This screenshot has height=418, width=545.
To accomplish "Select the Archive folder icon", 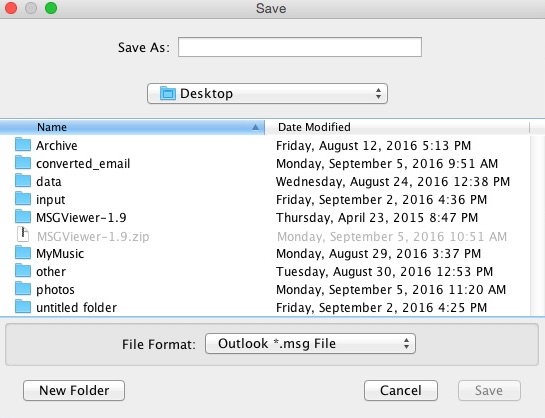I will (x=23, y=145).
